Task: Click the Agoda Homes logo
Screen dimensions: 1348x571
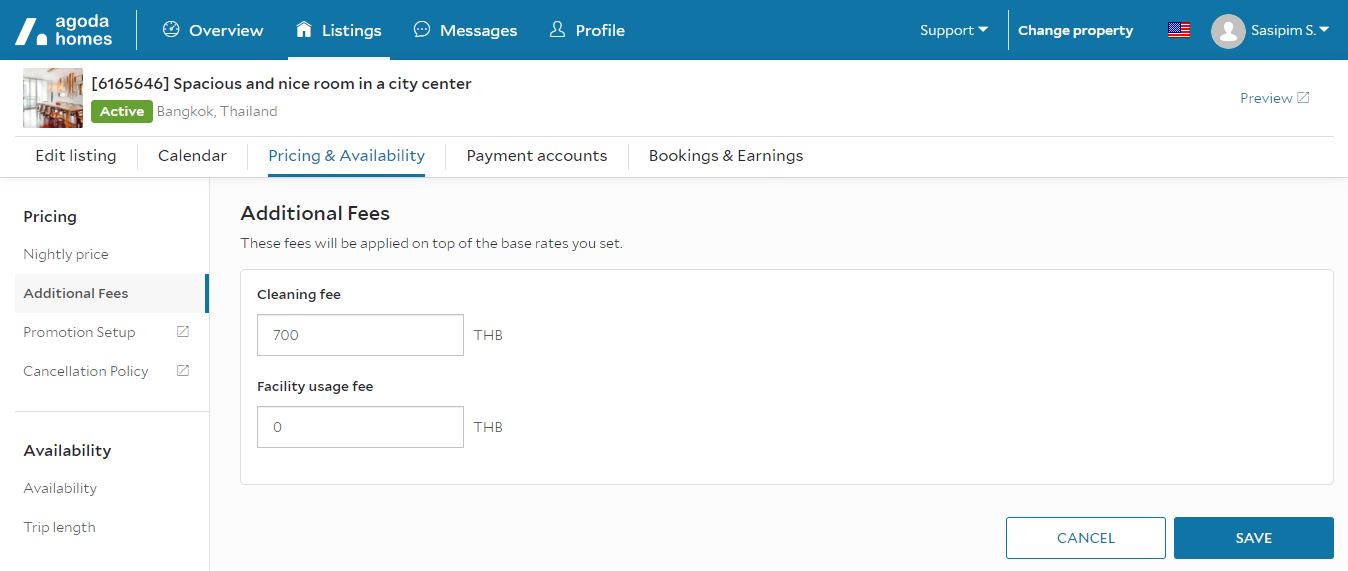Action: coord(64,31)
